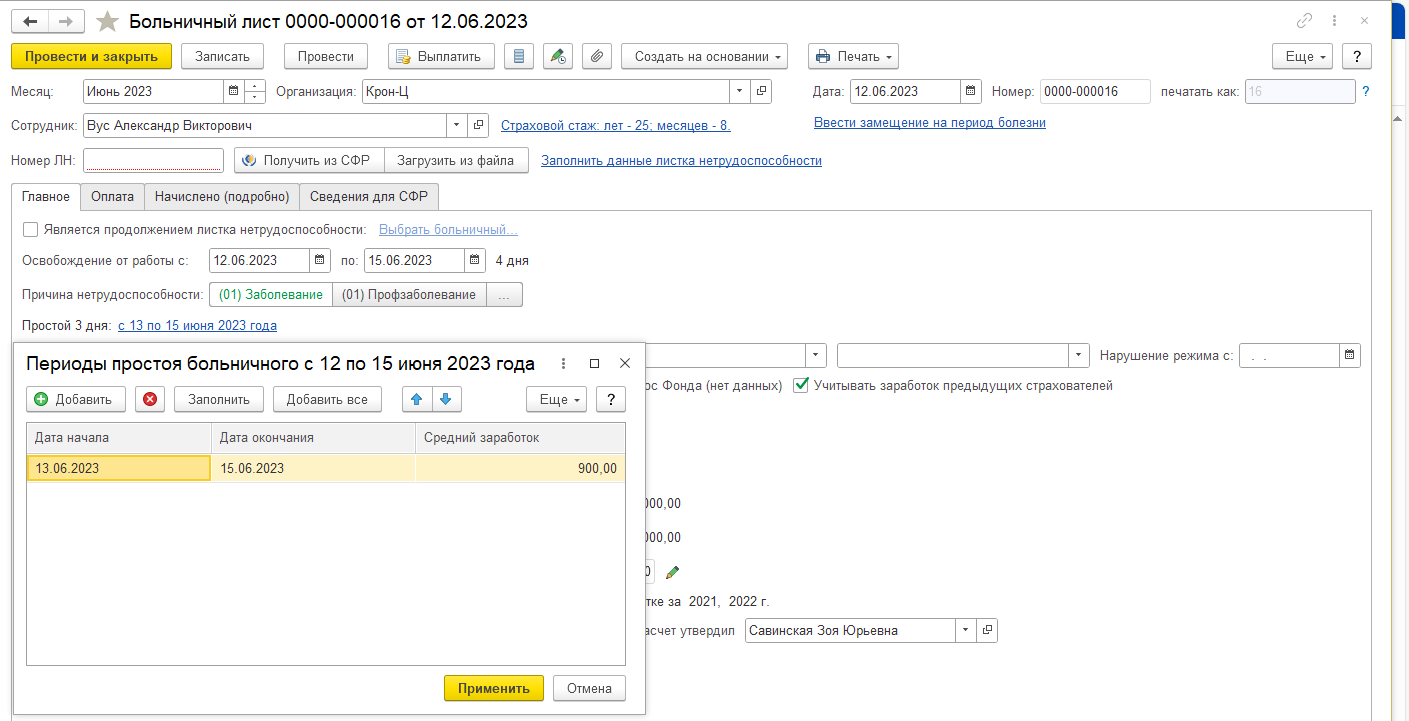
Task: Select the '(01) Профзаболевание' reason option
Action: tap(409, 295)
